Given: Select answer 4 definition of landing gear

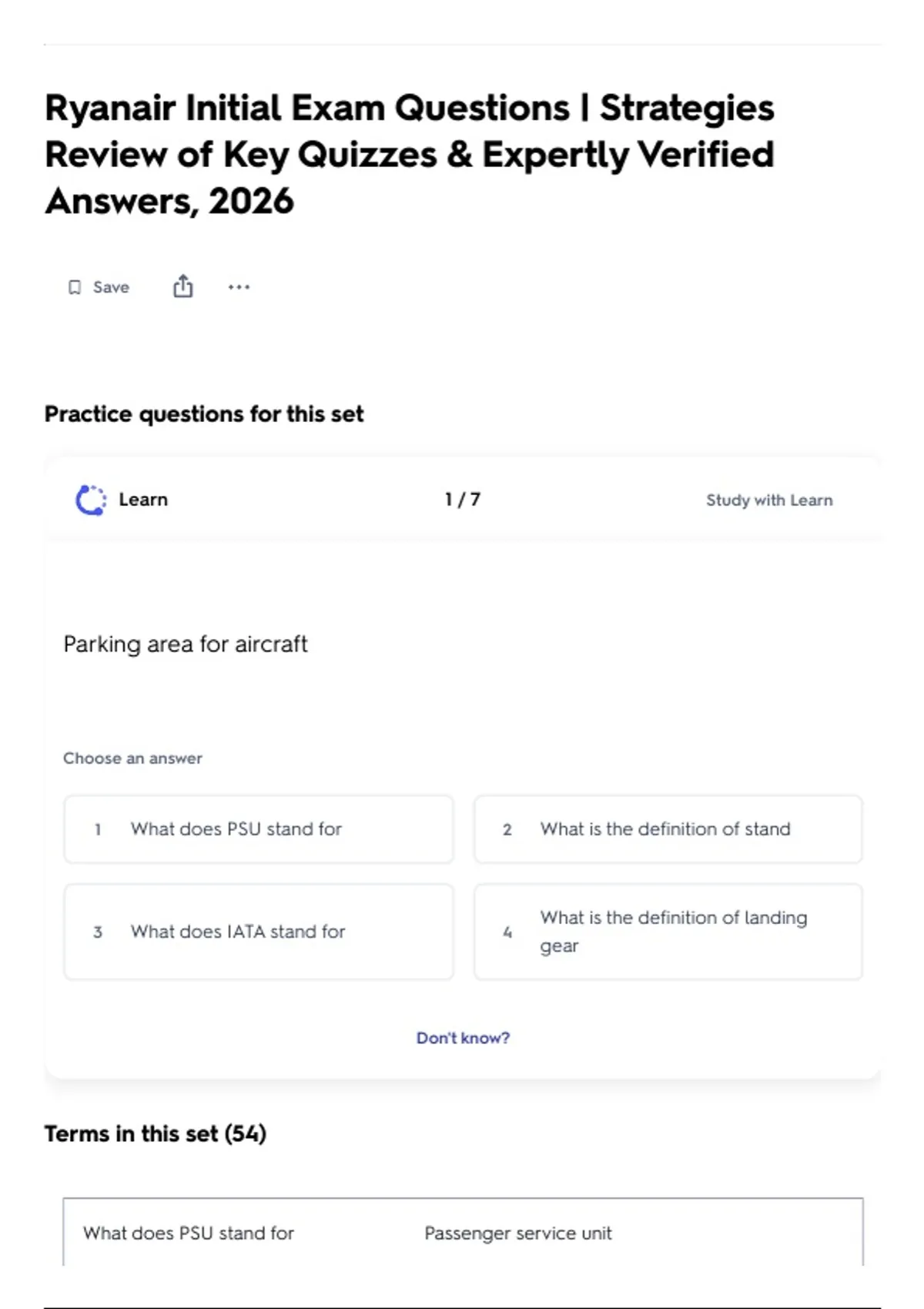Looking at the screenshot, I should coord(668,932).
